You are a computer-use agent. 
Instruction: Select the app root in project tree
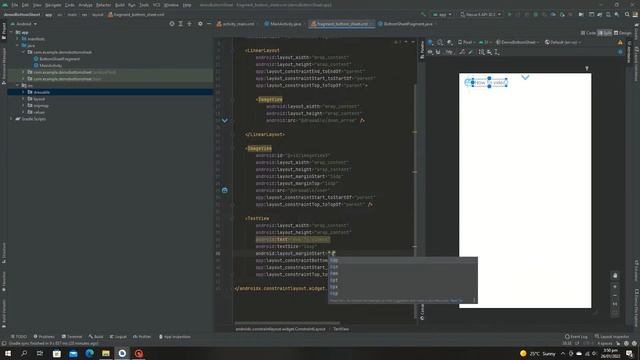[25, 32]
